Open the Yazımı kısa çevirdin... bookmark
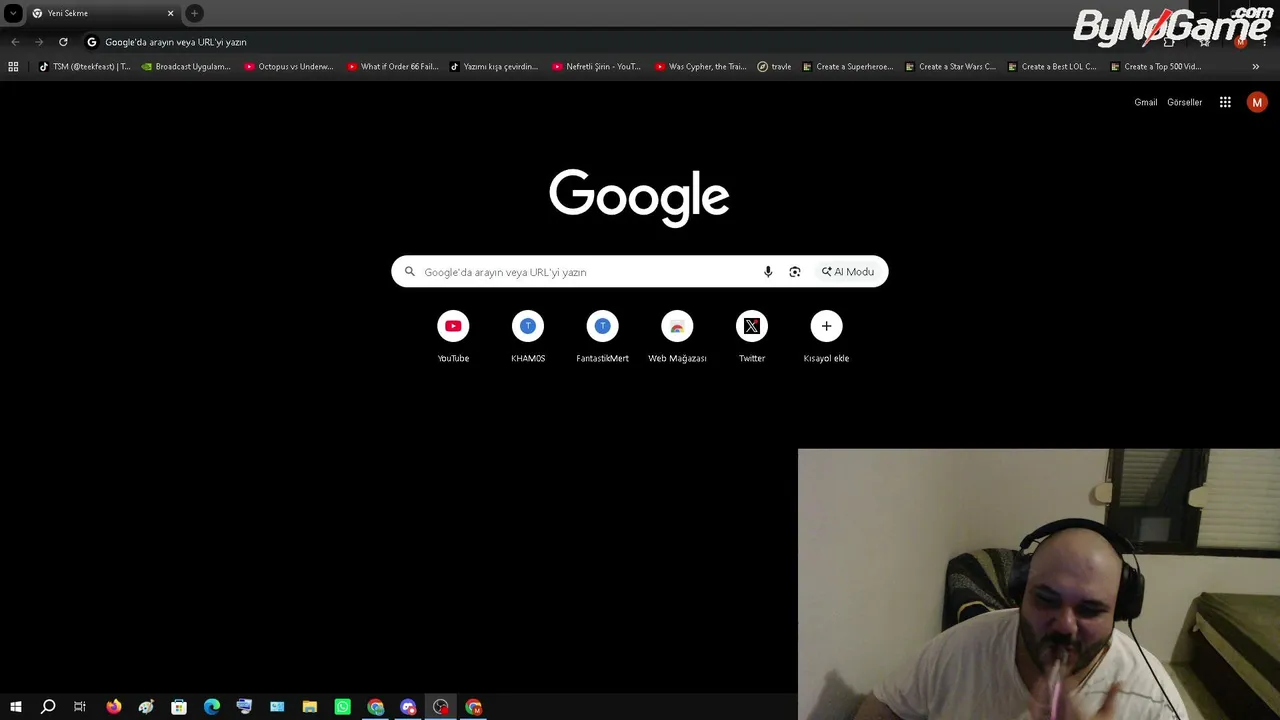The width and height of the screenshot is (1280, 720). tap(495, 67)
